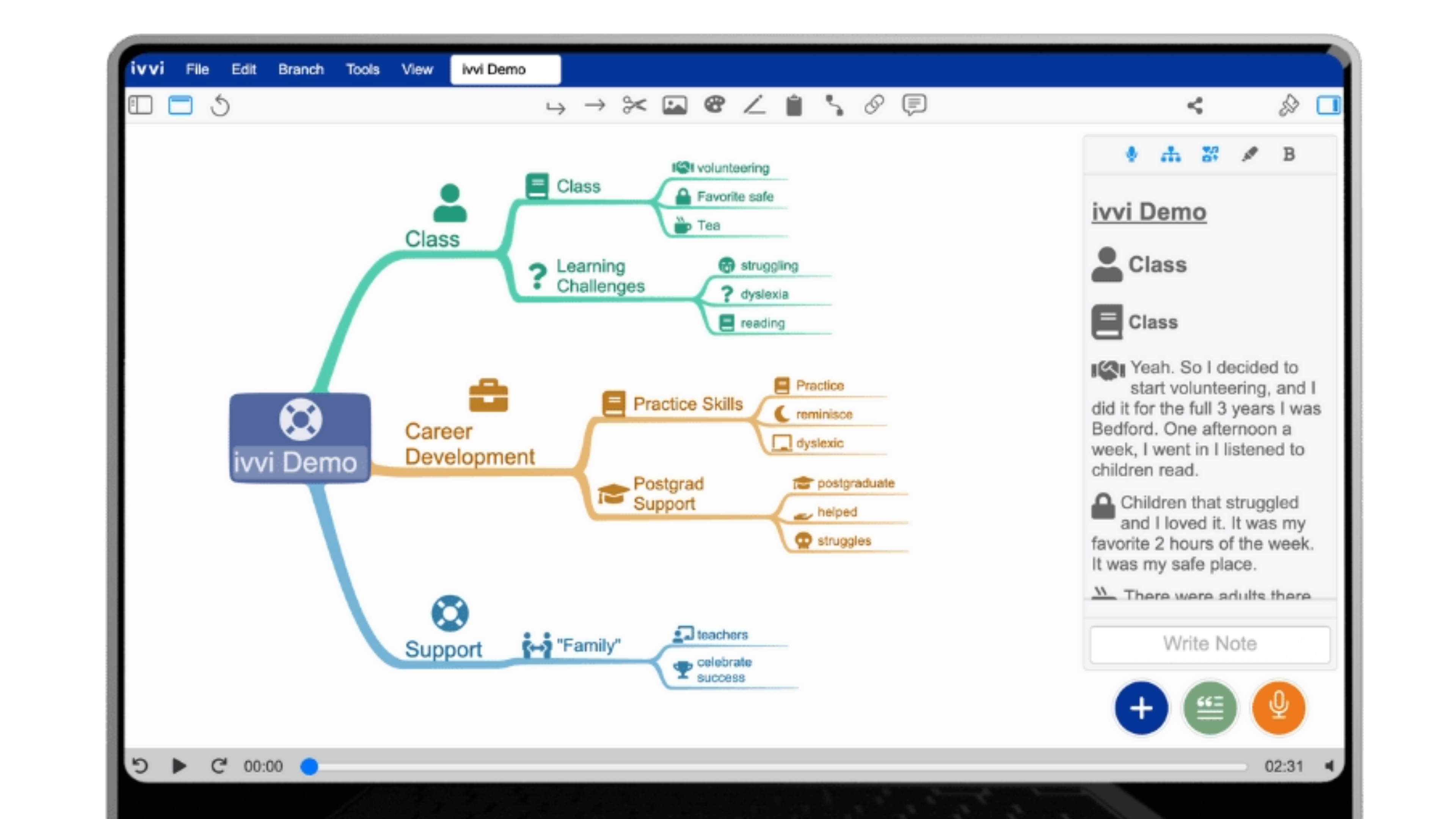This screenshot has height=819, width=1456.
Task: Click the insert image icon
Action: [x=674, y=105]
